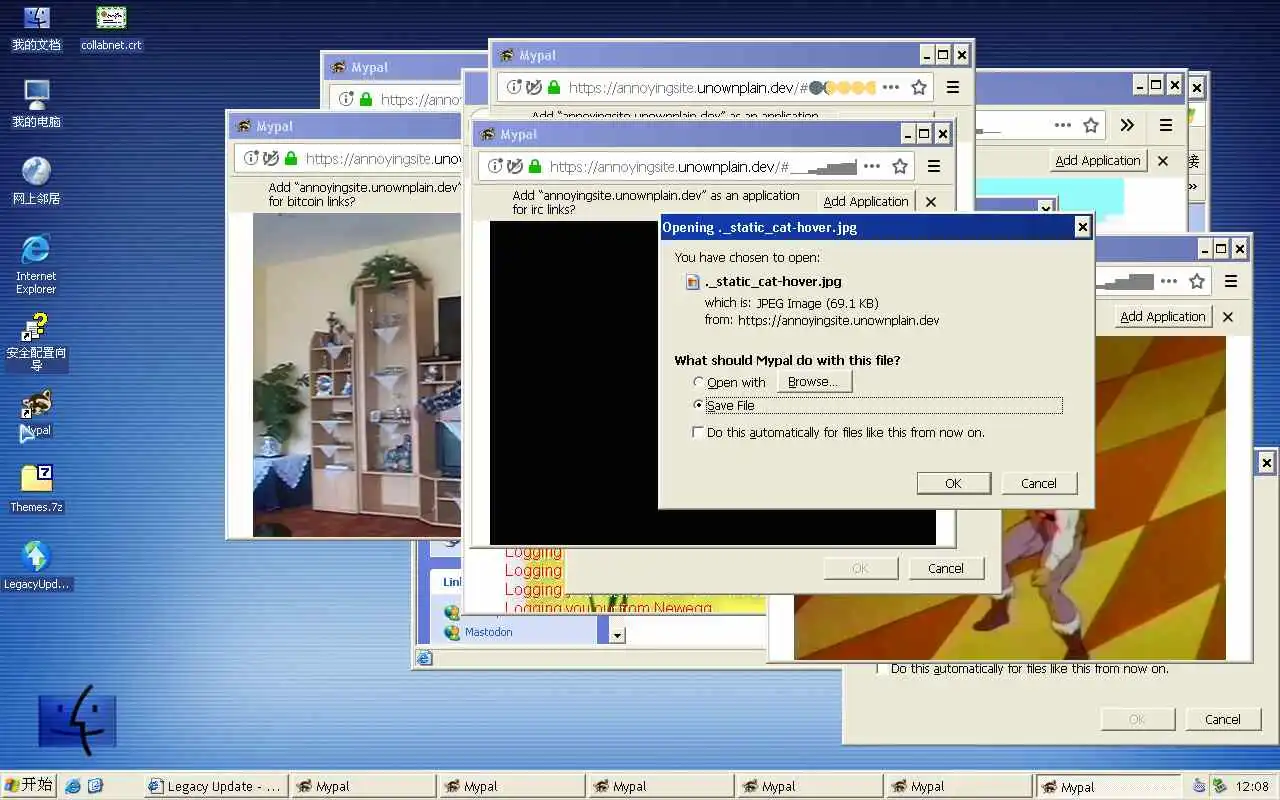Click star icon beside the >> overflow button
The width and height of the screenshot is (1280, 800).
pyautogui.click(x=1091, y=125)
